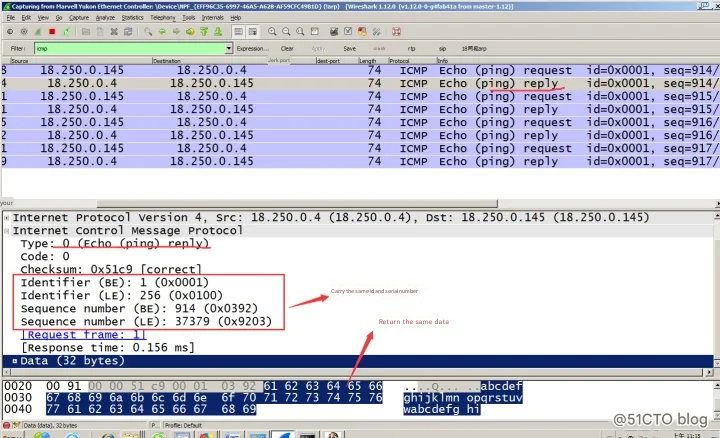Toggle packet list colorize icon

[x=238, y=32]
